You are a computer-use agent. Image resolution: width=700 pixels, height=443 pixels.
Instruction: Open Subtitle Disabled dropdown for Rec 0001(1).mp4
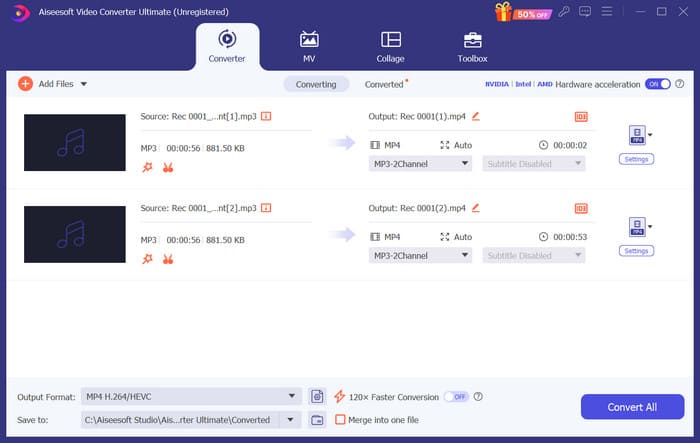coord(534,164)
